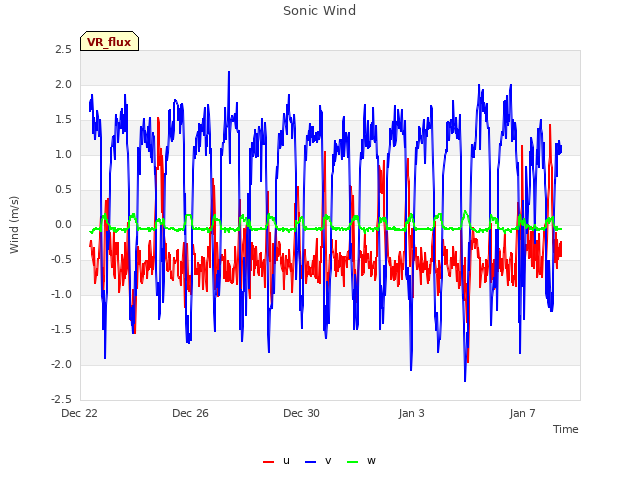
Task: Click the VR_flux label tag
Action: 109,41
